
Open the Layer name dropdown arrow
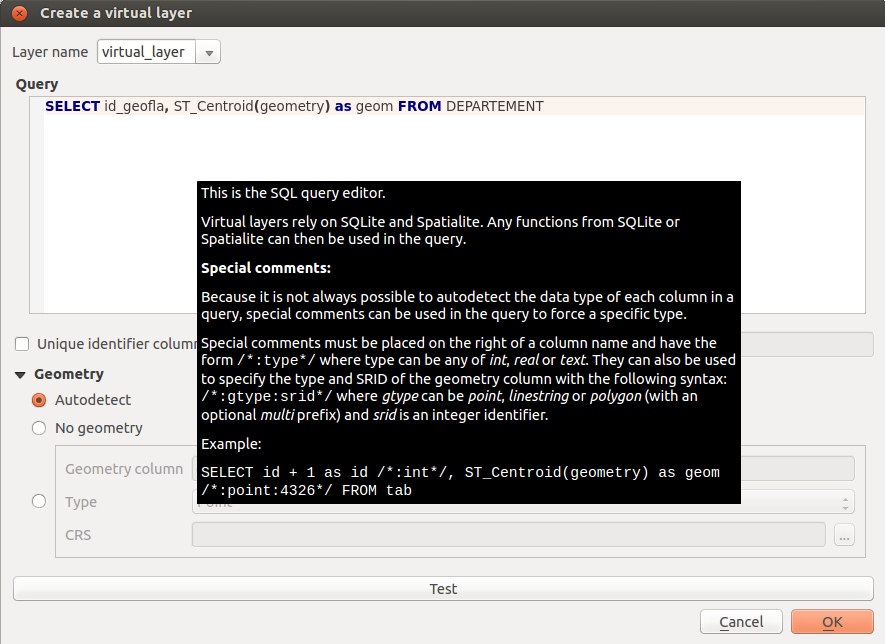[209, 52]
